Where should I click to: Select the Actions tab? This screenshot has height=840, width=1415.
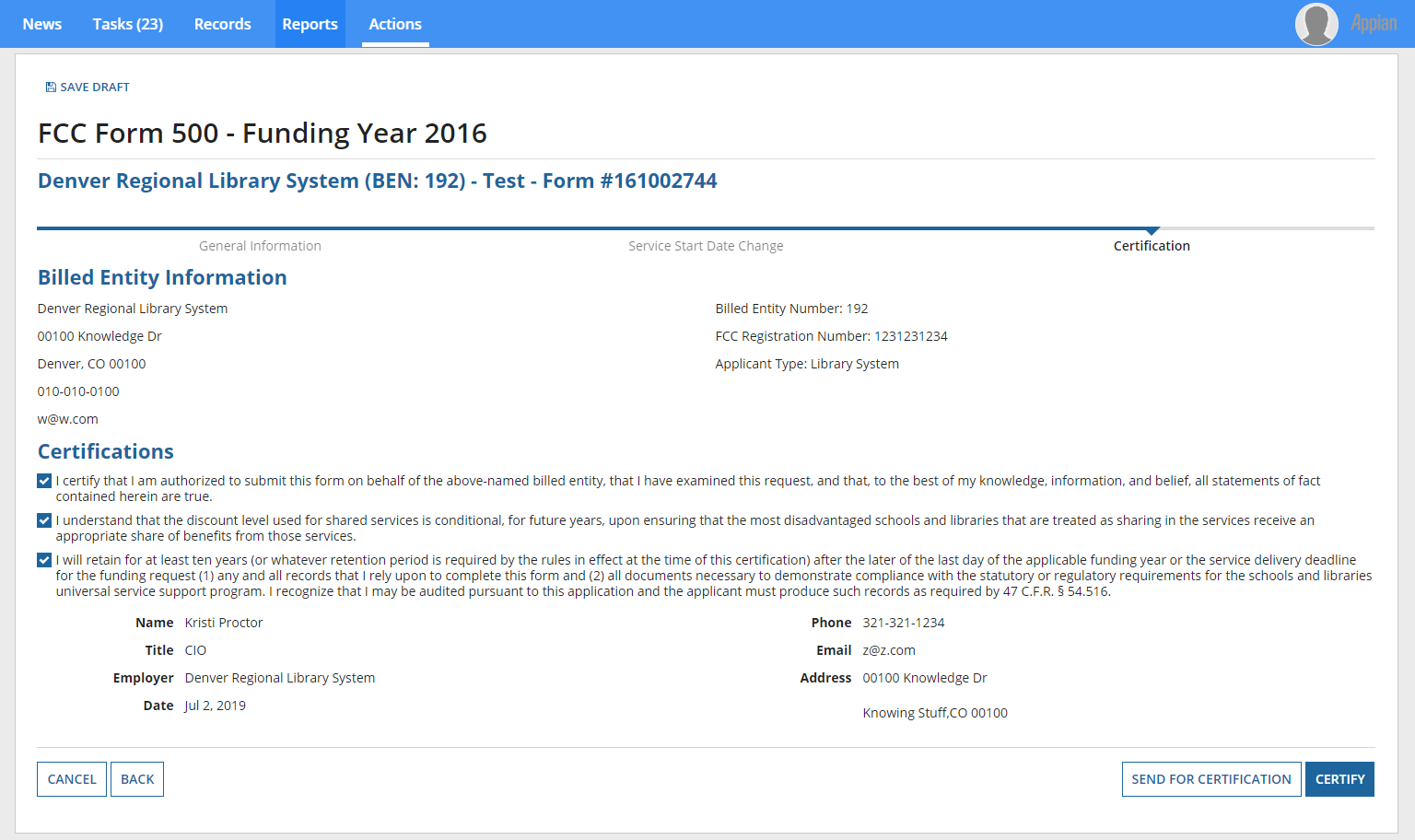click(395, 24)
